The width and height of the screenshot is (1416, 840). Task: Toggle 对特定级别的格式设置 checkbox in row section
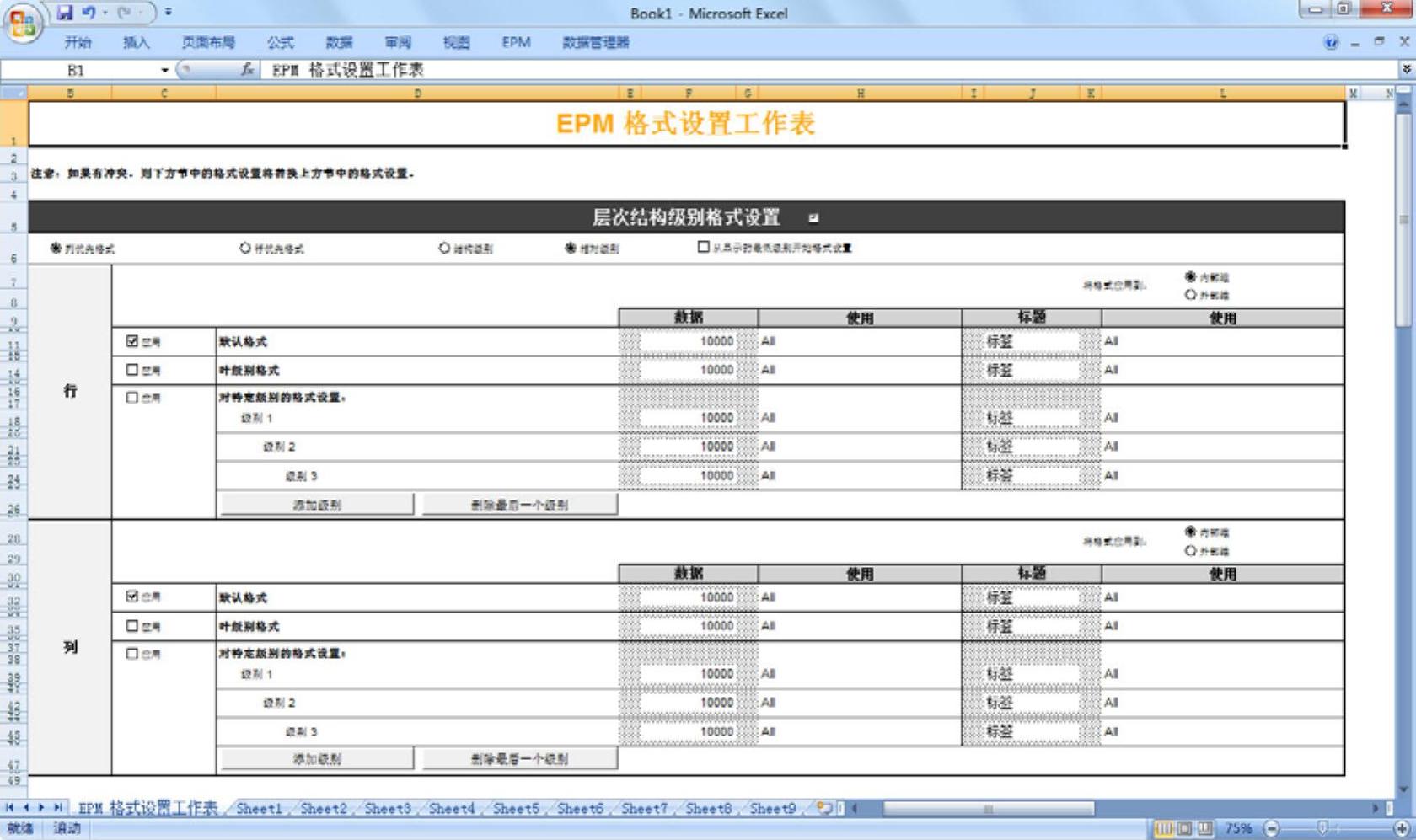coord(132,398)
